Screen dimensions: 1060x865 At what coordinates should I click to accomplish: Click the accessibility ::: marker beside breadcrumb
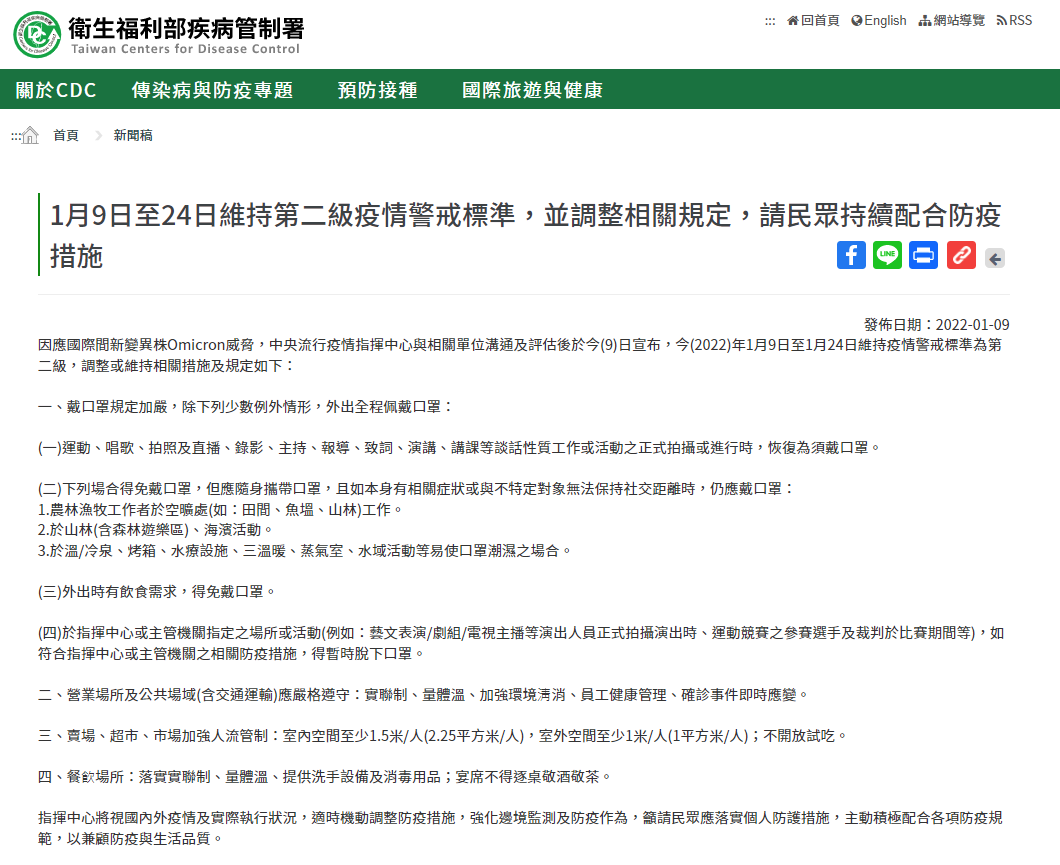(x=16, y=137)
